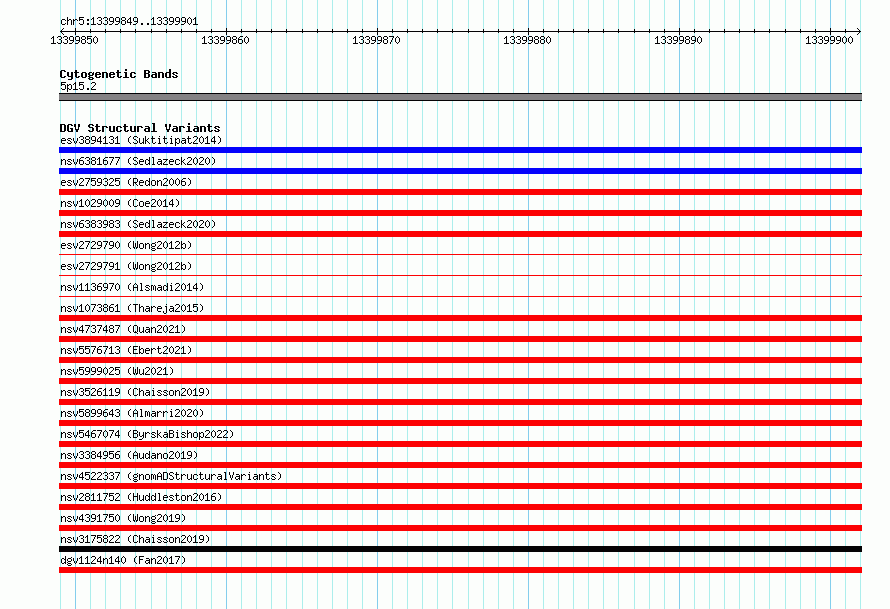The width and height of the screenshot is (890, 609).
Task: Click esv2729791 (Wong2012b) label
Action: (x=126, y=266)
